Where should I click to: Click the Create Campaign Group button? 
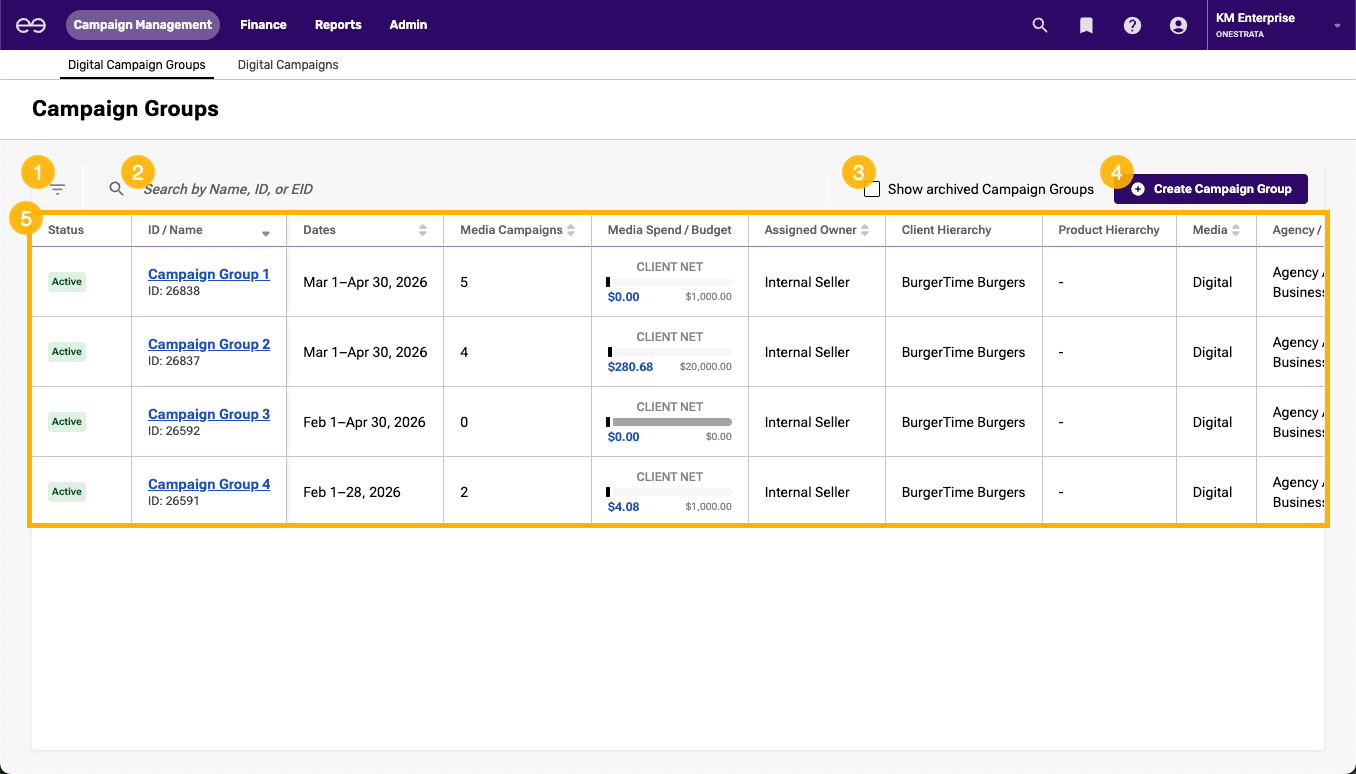point(1210,189)
